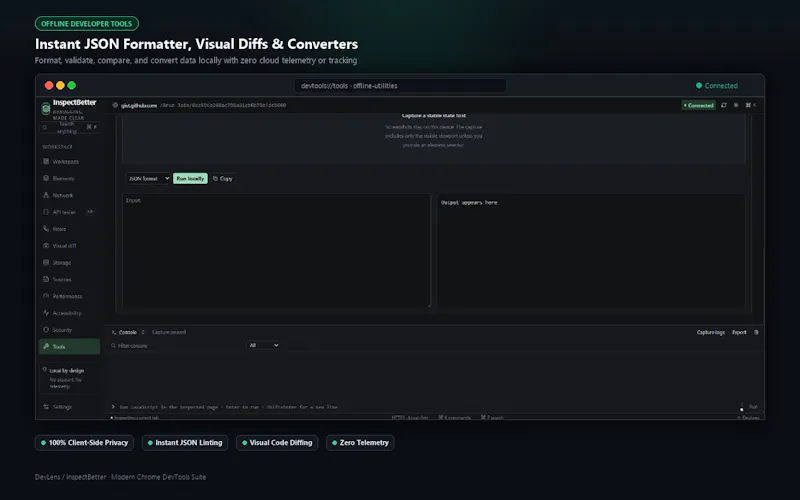Open the API tester in sidebar

(x=69, y=212)
